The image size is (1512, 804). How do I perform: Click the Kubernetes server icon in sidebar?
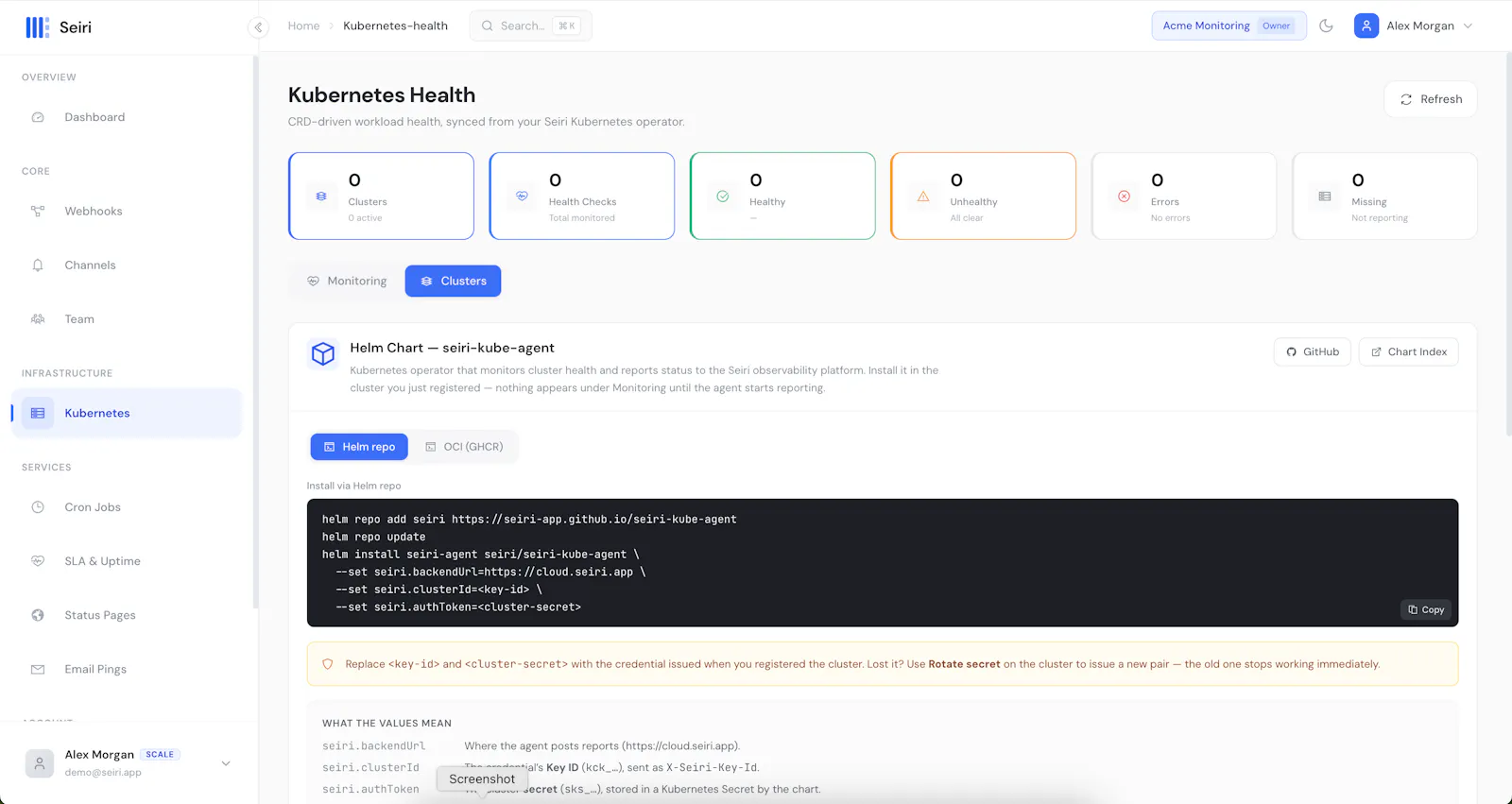coord(38,413)
